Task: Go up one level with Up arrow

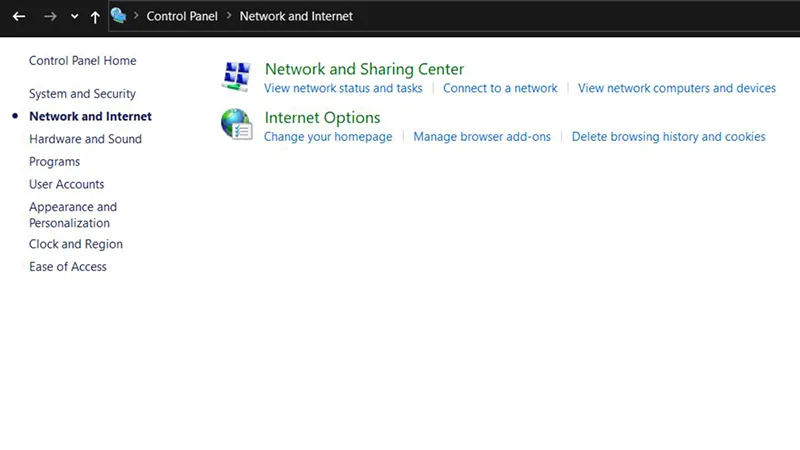Action: 95,16
